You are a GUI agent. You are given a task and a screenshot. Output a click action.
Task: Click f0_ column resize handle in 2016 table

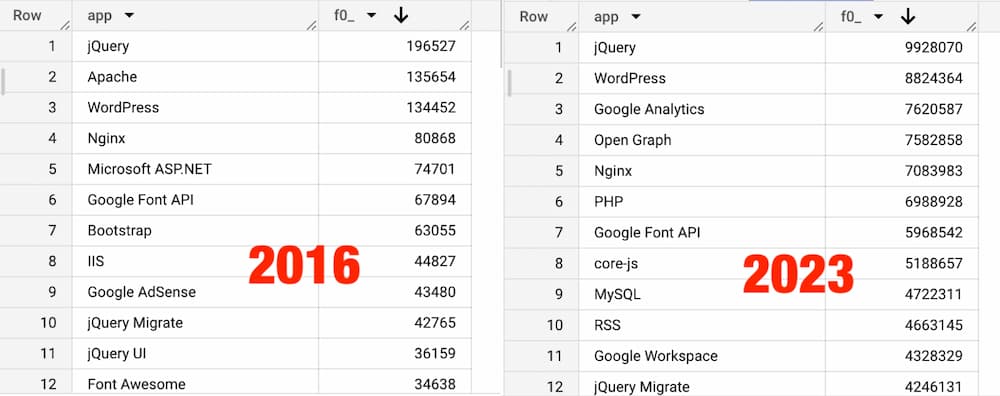464,26
